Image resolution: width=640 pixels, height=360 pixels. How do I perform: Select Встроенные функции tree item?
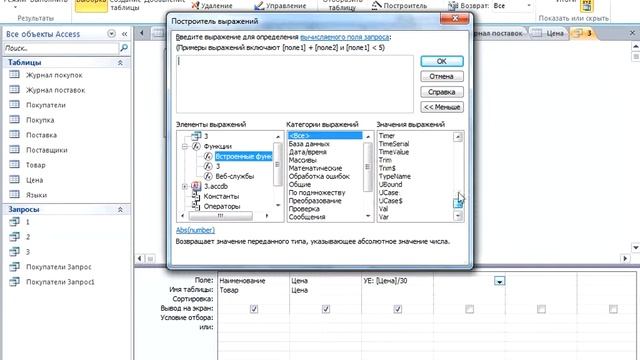[244, 156]
